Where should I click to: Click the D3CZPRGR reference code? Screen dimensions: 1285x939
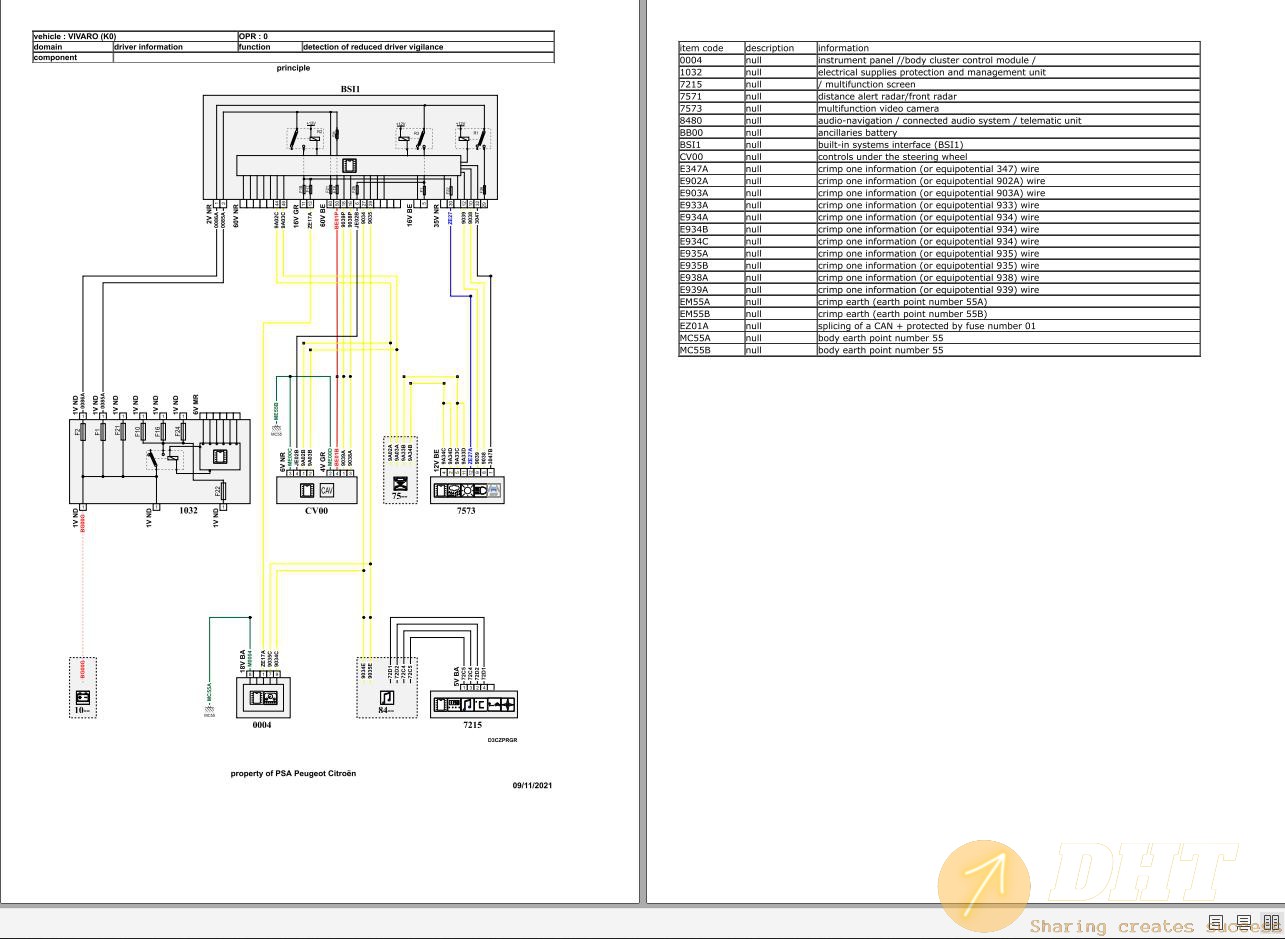click(503, 740)
